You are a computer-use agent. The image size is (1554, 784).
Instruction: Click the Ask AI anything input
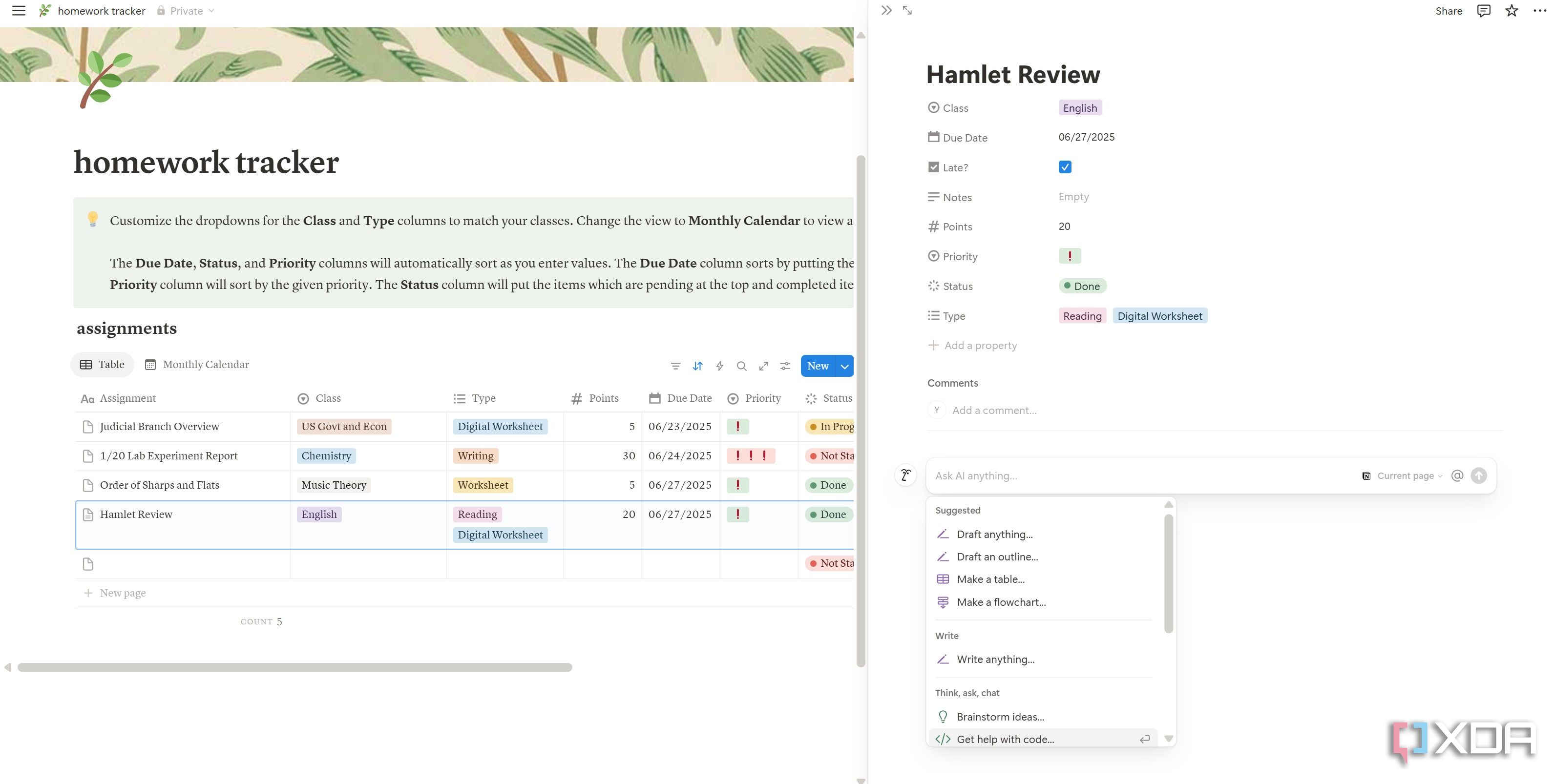pos(1140,475)
